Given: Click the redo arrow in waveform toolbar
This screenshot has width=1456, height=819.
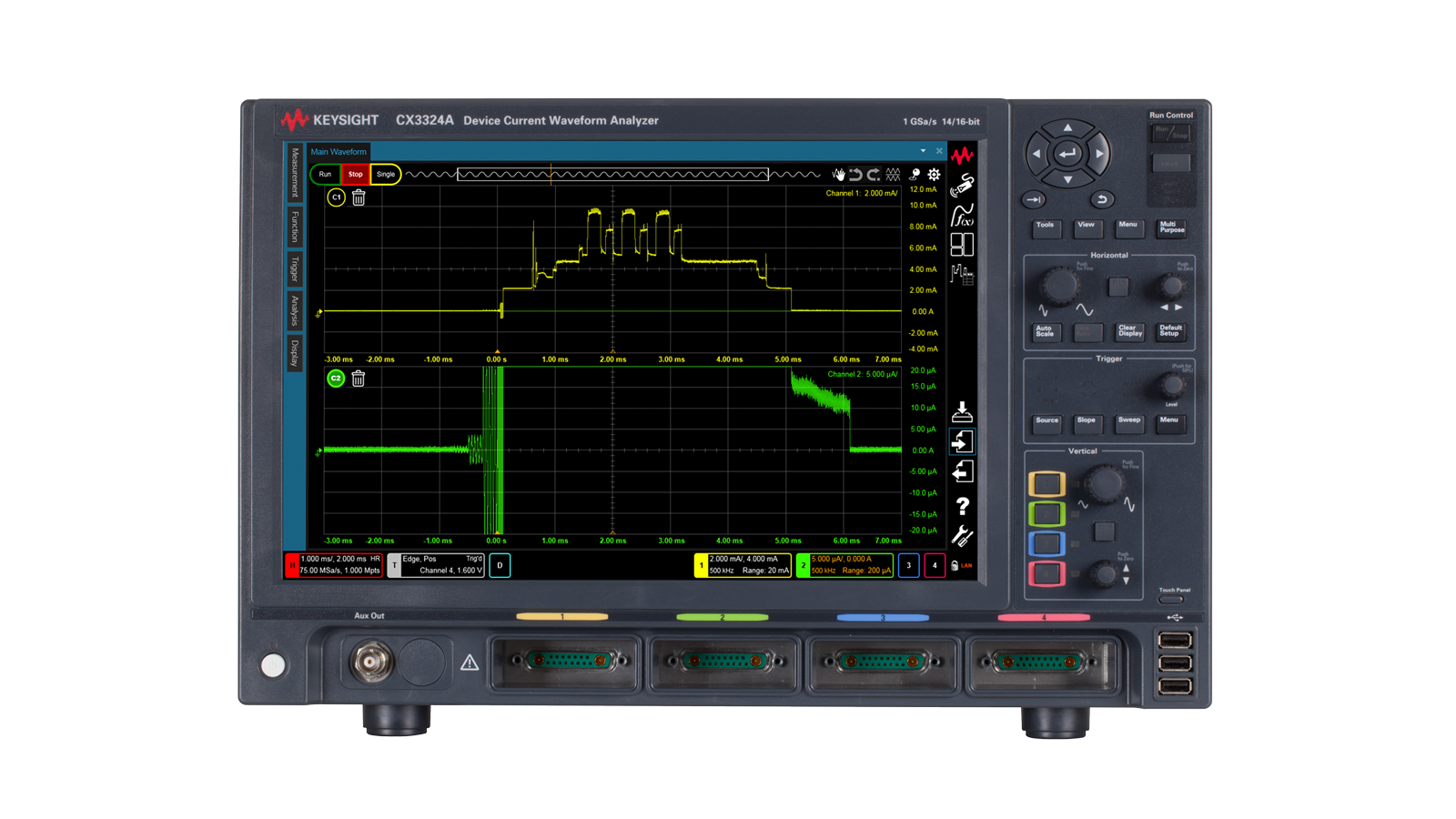Looking at the screenshot, I should click(x=874, y=174).
